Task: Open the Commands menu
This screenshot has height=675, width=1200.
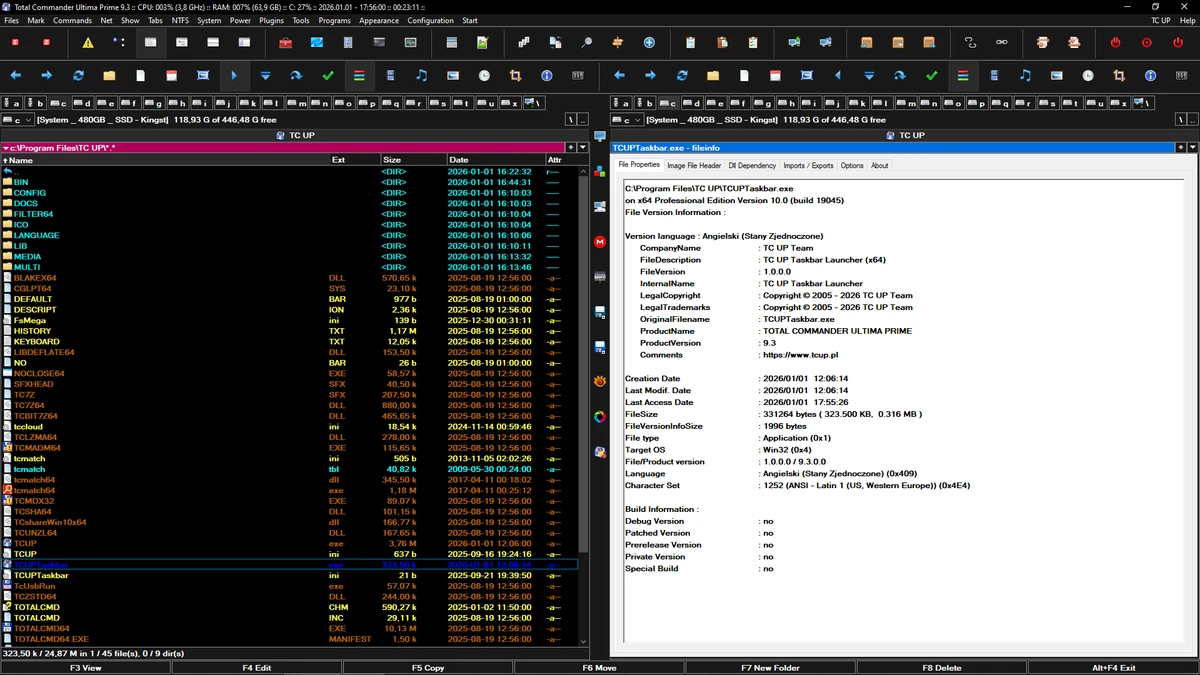Action: [72, 20]
